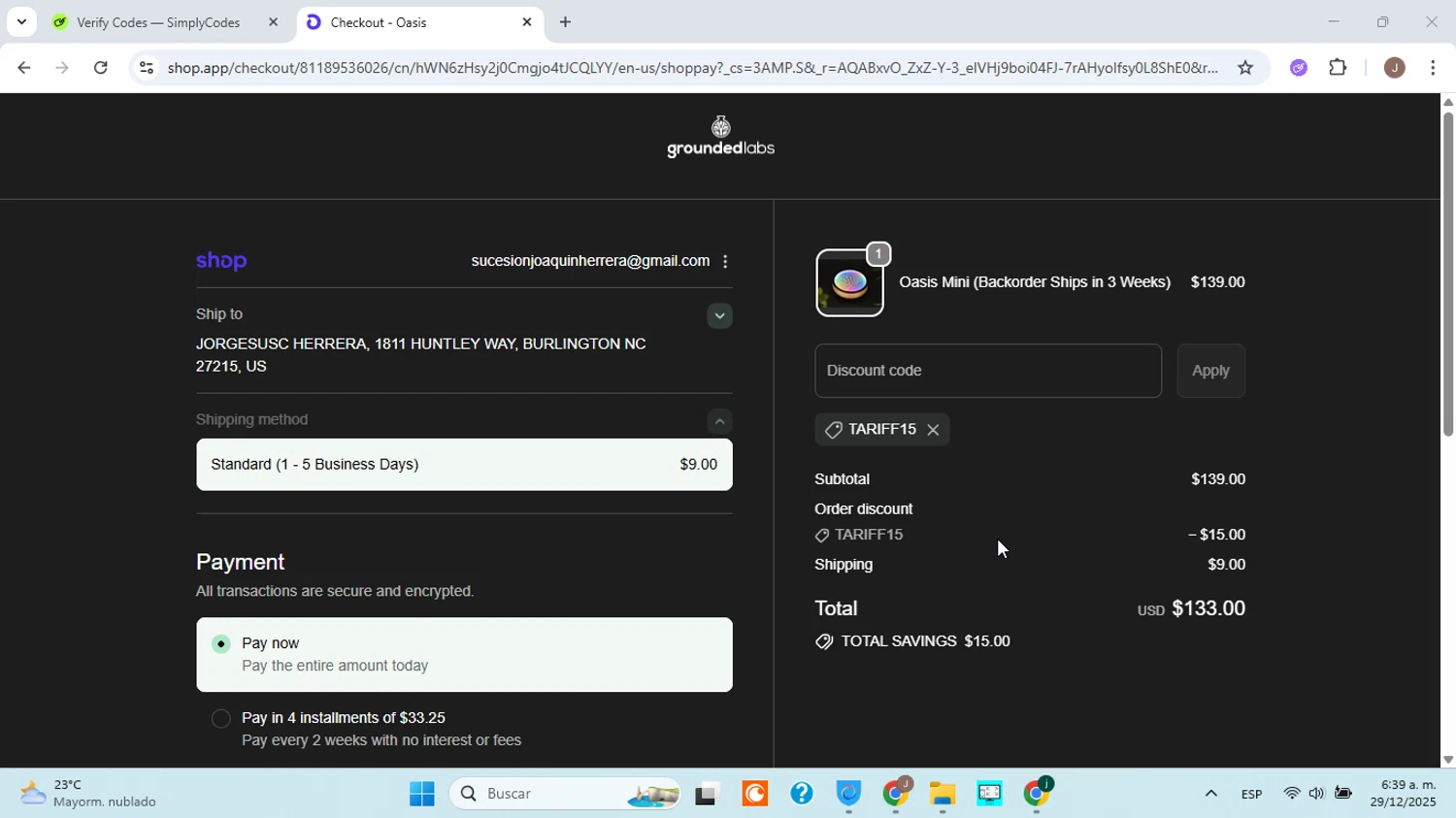Go back to previous page
The image size is (1456, 818).
pos(23,68)
